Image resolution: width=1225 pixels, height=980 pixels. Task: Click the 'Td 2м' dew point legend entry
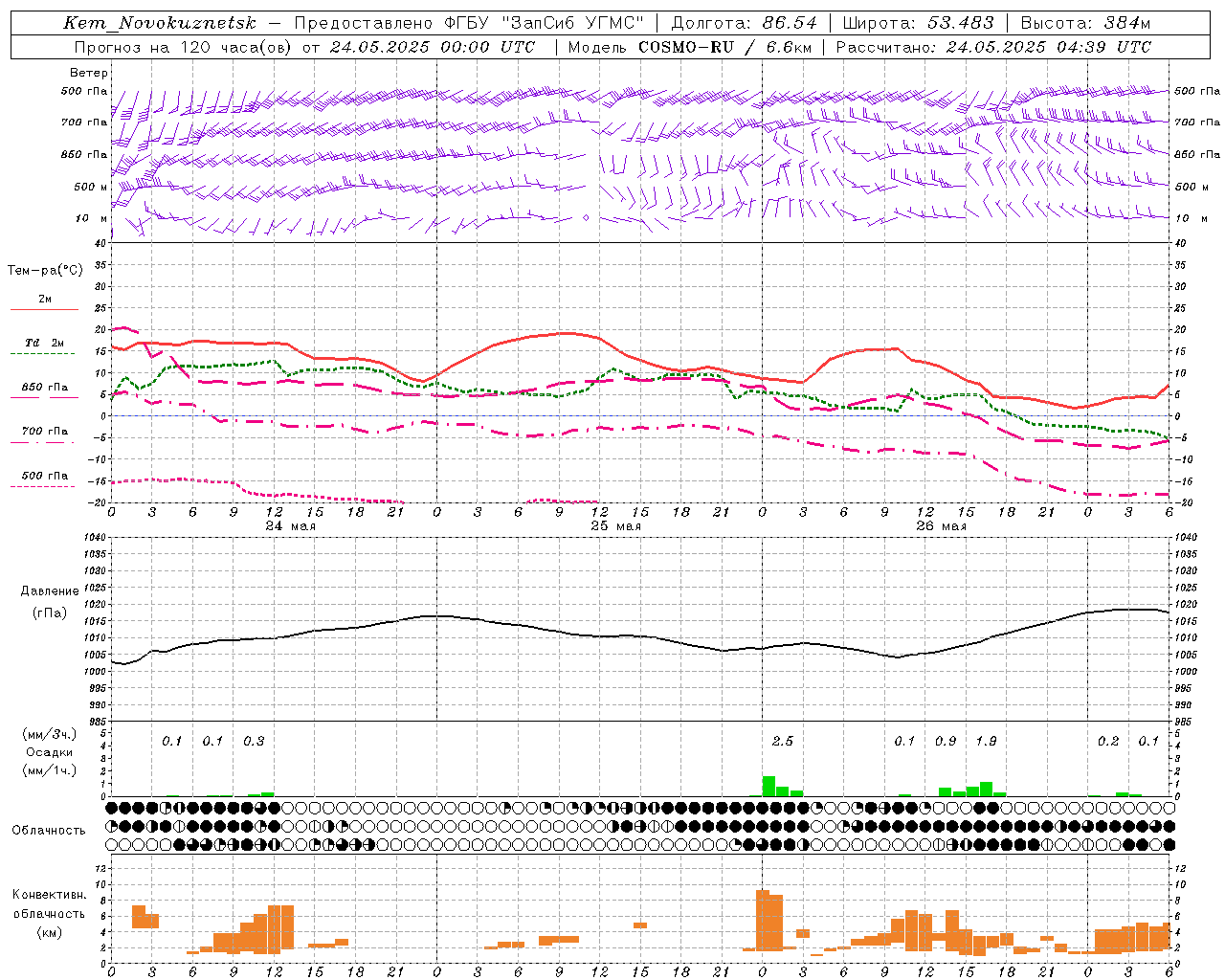click(x=45, y=343)
